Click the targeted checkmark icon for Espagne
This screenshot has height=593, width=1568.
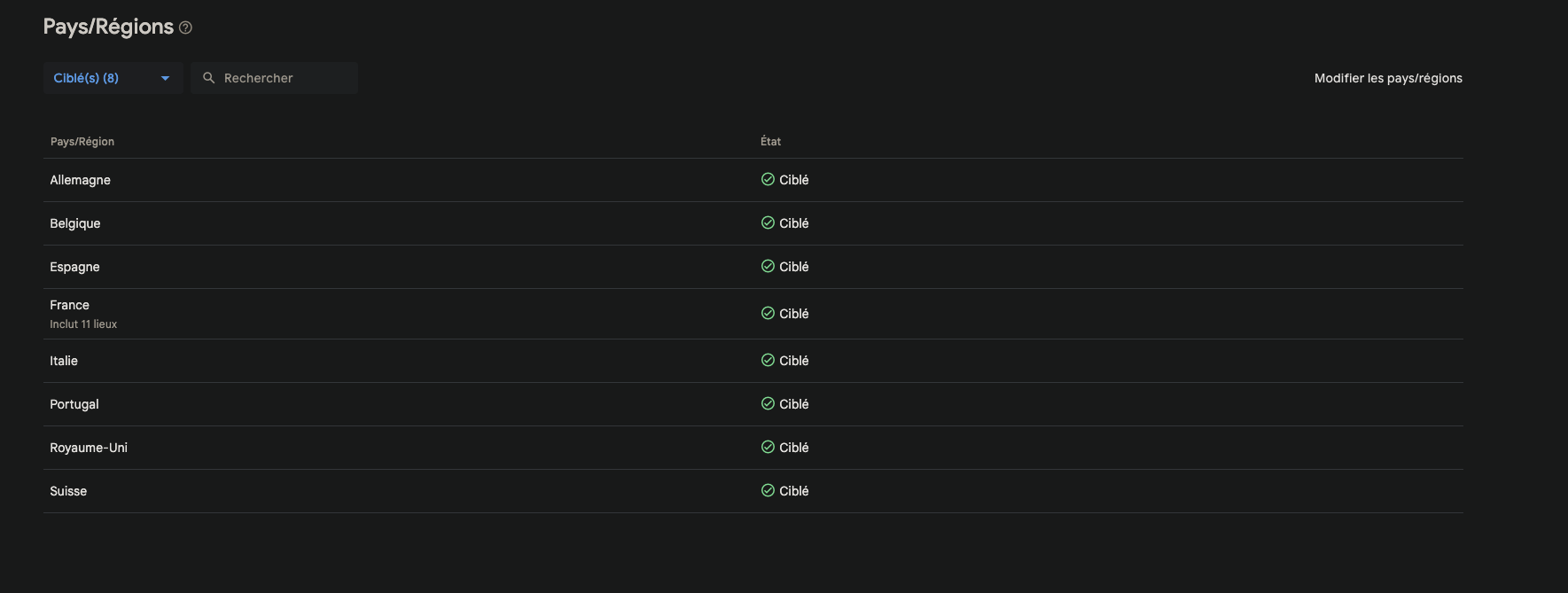tap(768, 266)
